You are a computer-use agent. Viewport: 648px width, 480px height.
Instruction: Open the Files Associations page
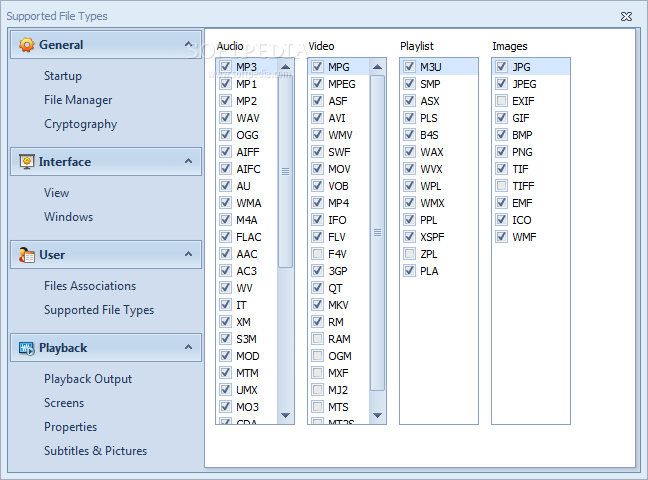(90, 286)
